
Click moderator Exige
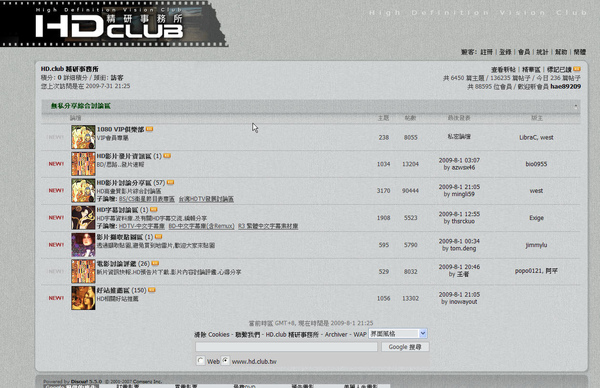point(536,218)
